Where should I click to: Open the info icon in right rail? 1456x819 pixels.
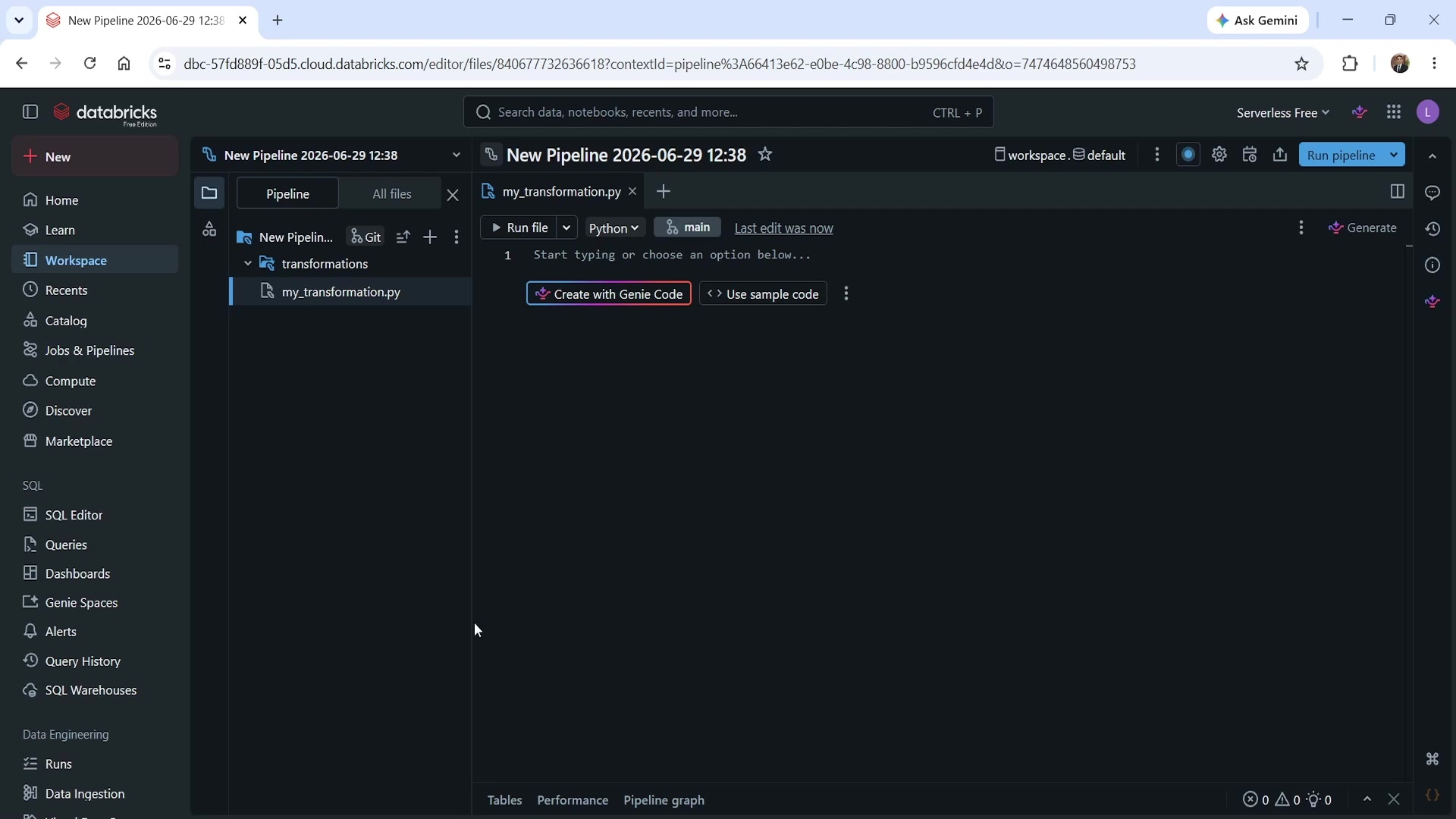(1432, 265)
